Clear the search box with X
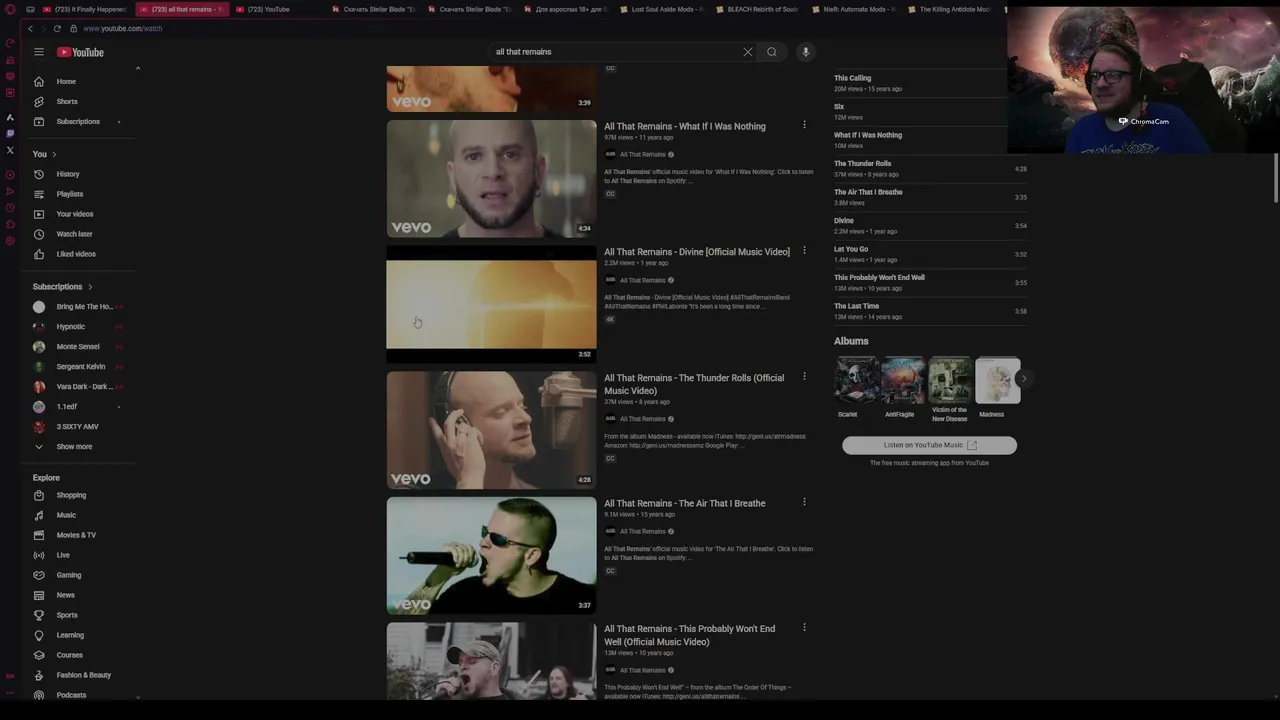 click(x=747, y=52)
